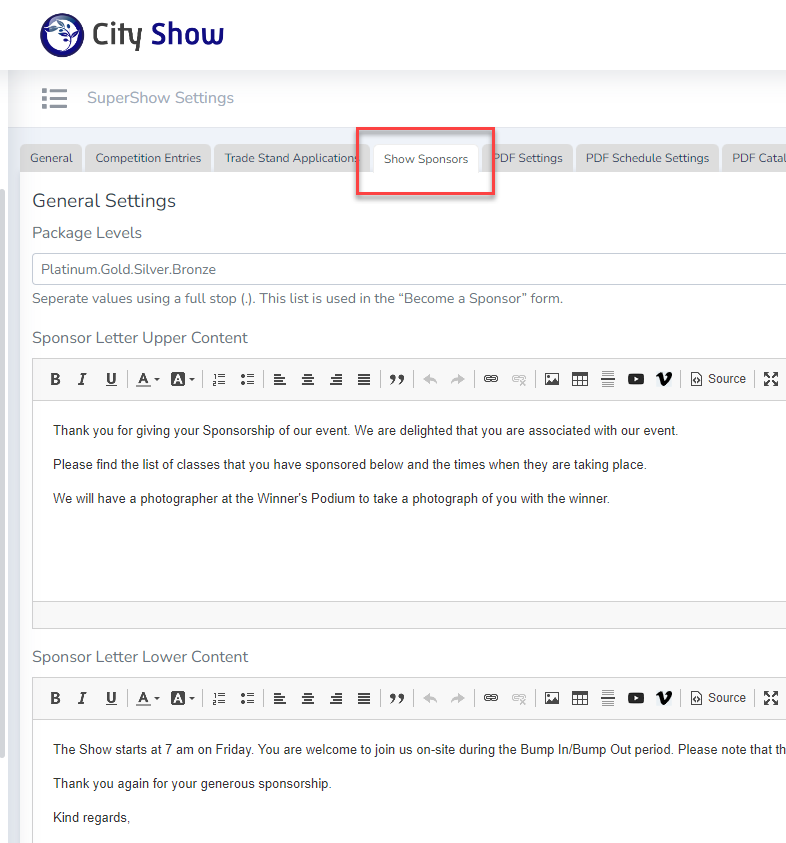Screen dimensions: 786x843
Task: Toggle bold in Sponsor Letter Upper Content toolbar
Action: coord(56,379)
